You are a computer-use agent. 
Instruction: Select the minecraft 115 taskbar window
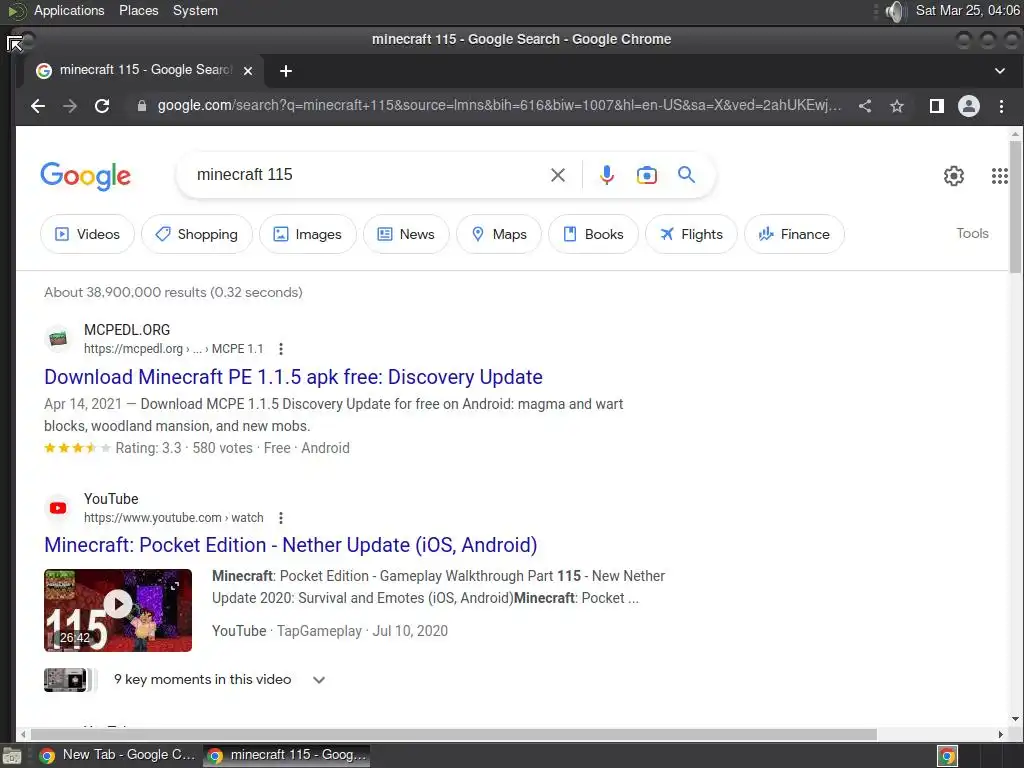(x=286, y=756)
